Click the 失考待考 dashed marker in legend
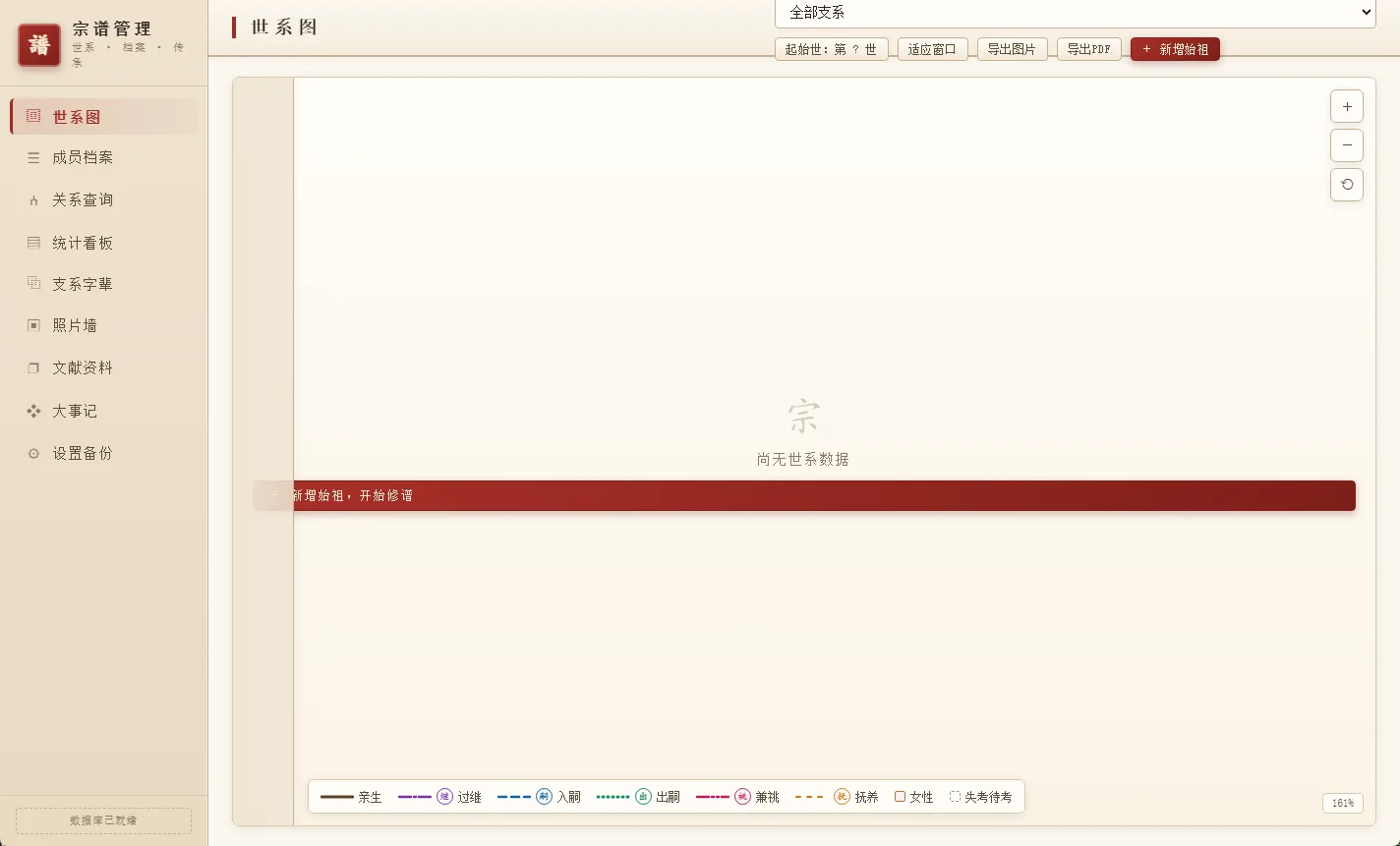1400x846 pixels. click(955, 797)
